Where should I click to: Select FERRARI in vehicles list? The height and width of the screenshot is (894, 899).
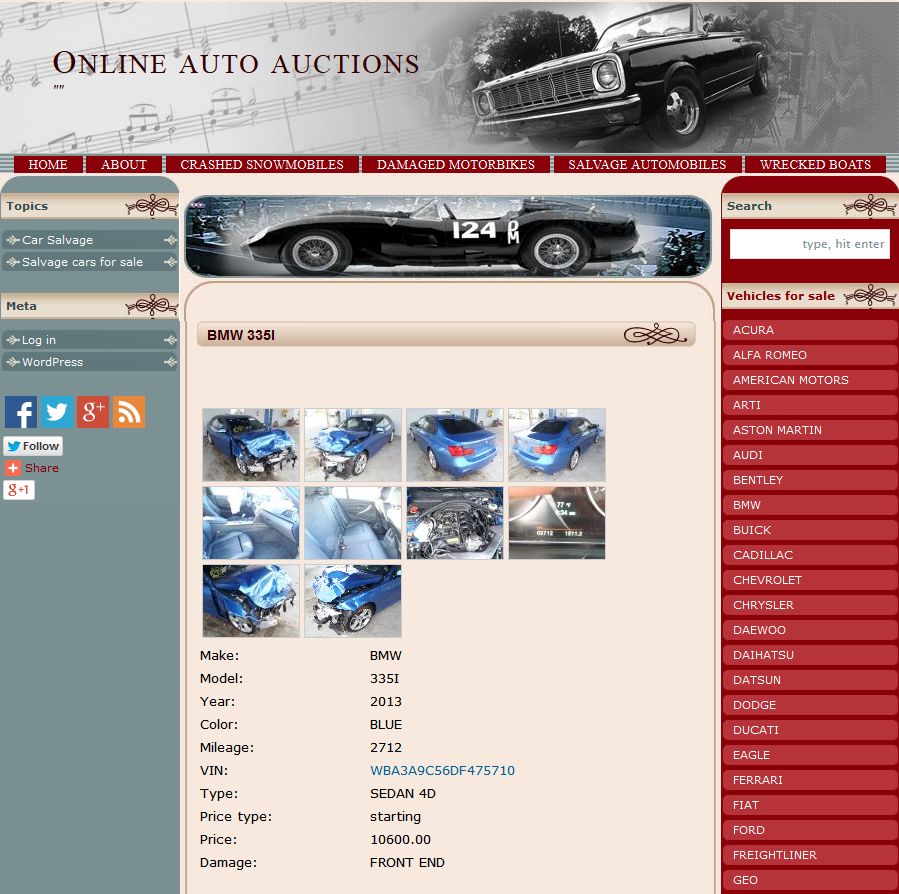(x=810, y=780)
